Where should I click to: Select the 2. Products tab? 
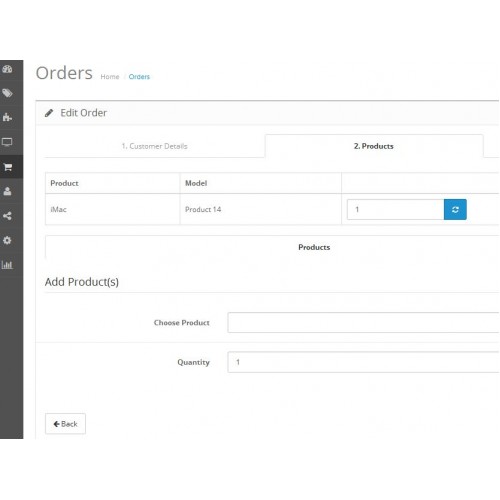coord(374,146)
